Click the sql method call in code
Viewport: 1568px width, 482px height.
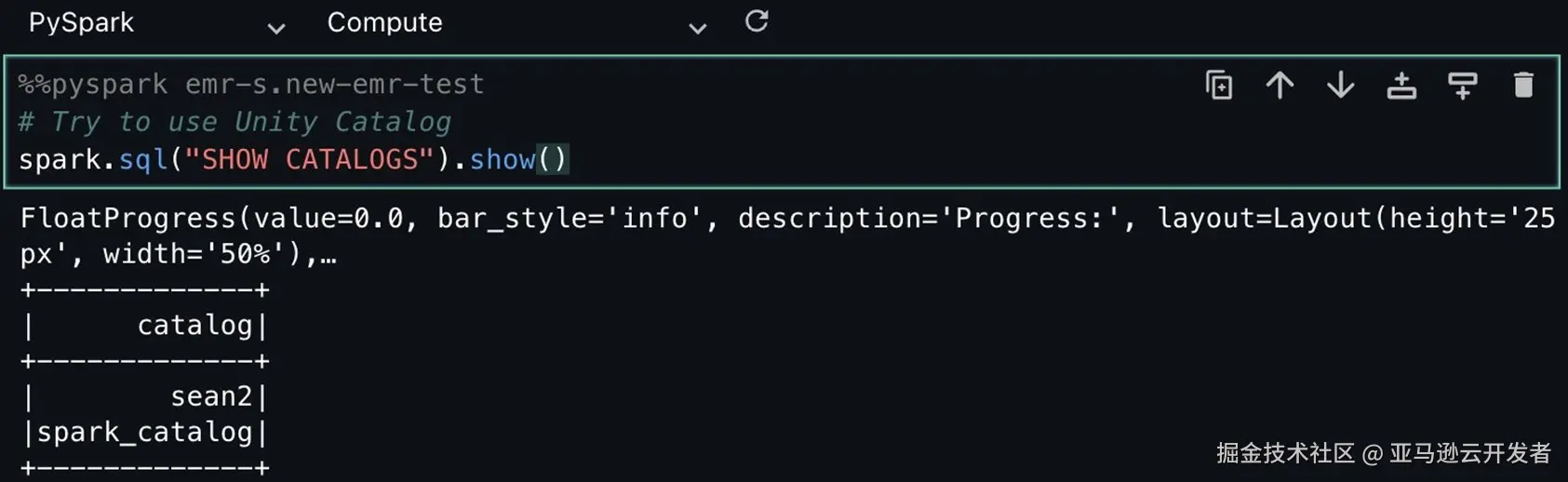click(x=143, y=160)
